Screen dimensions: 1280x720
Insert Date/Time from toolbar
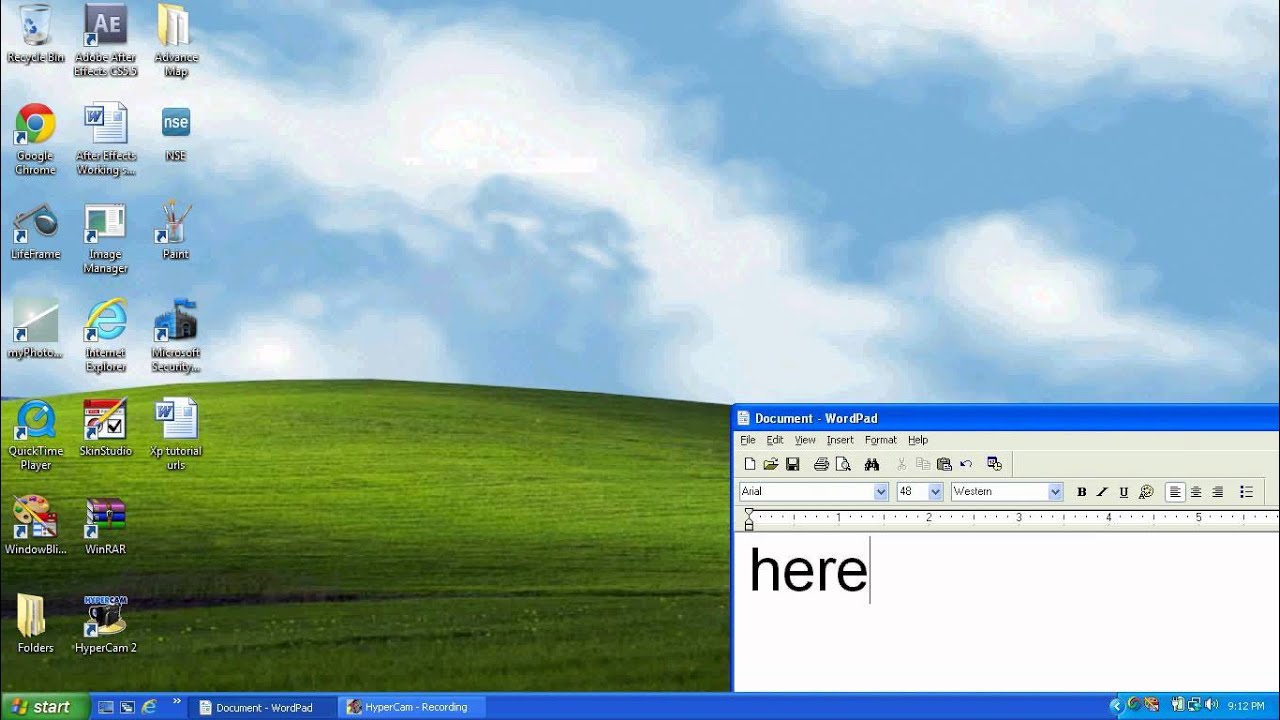994,464
